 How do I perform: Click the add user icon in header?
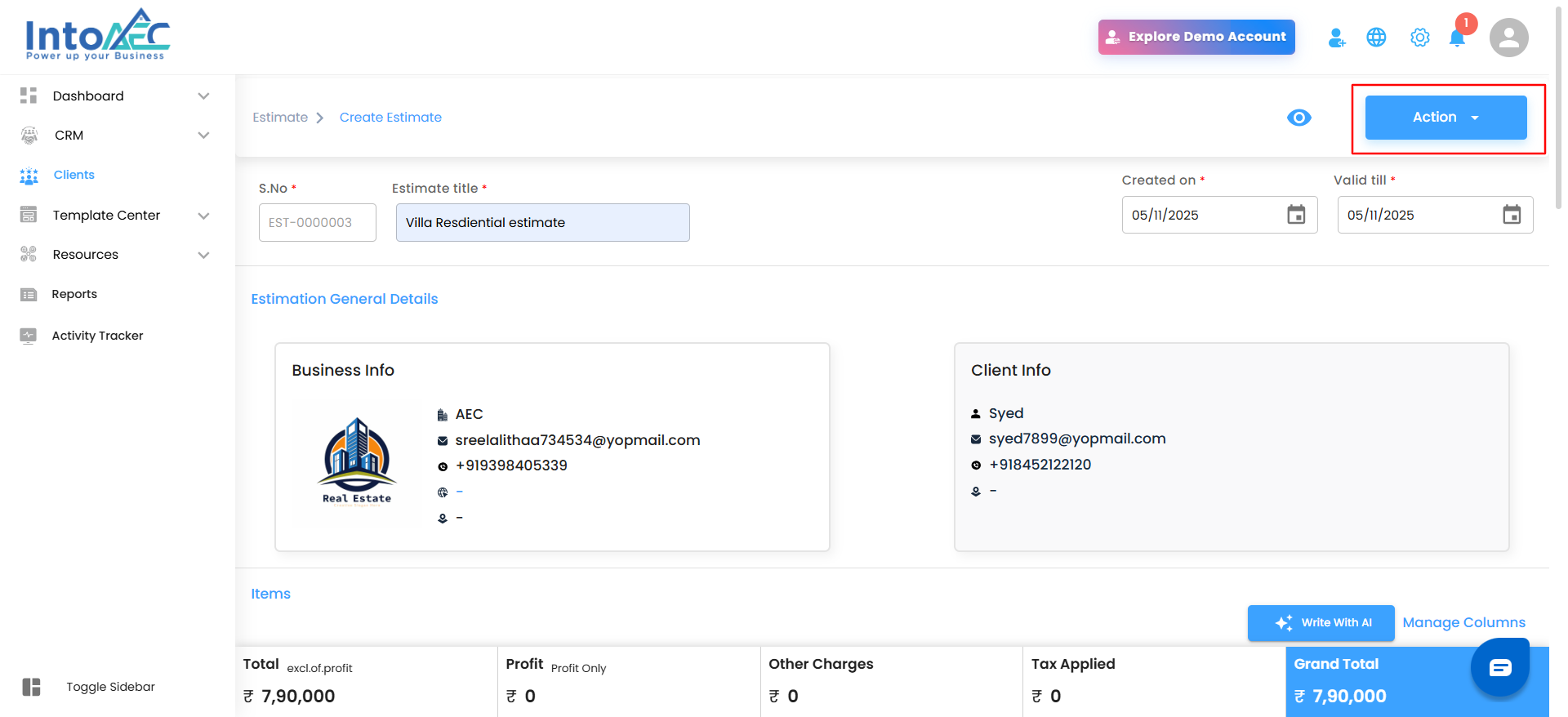[x=1336, y=38]
